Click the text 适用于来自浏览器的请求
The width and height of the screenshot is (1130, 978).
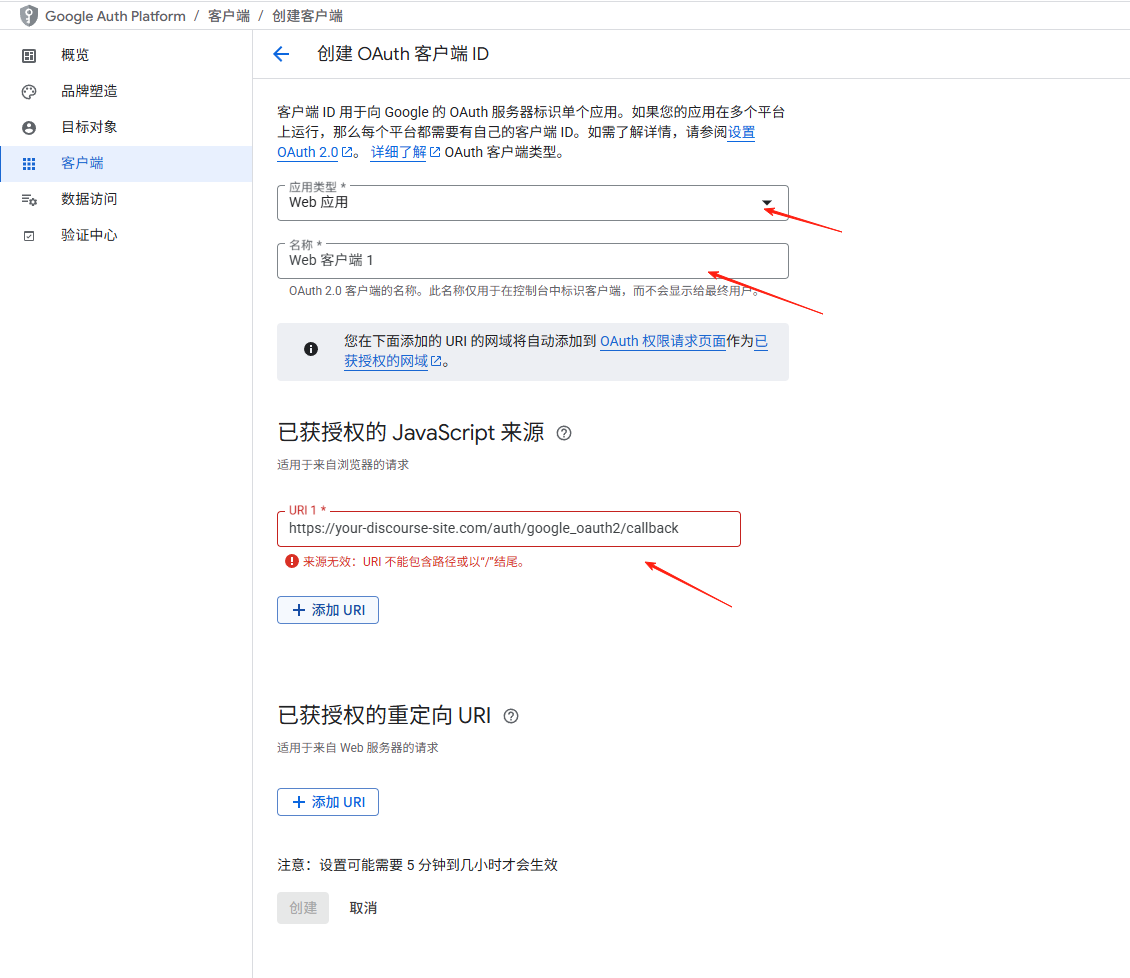[x=343, y=465]
